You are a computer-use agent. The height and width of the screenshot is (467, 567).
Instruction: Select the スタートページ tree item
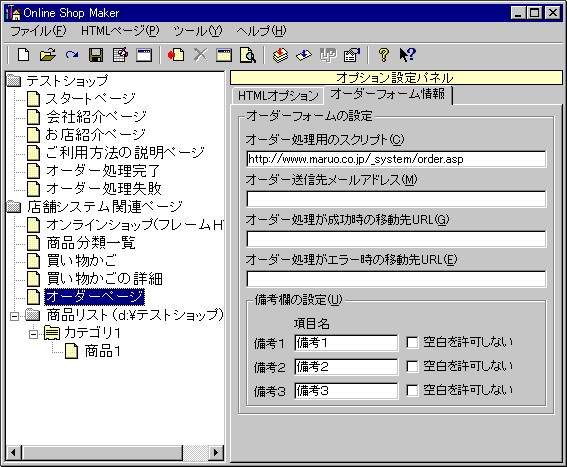click(90, 98)
